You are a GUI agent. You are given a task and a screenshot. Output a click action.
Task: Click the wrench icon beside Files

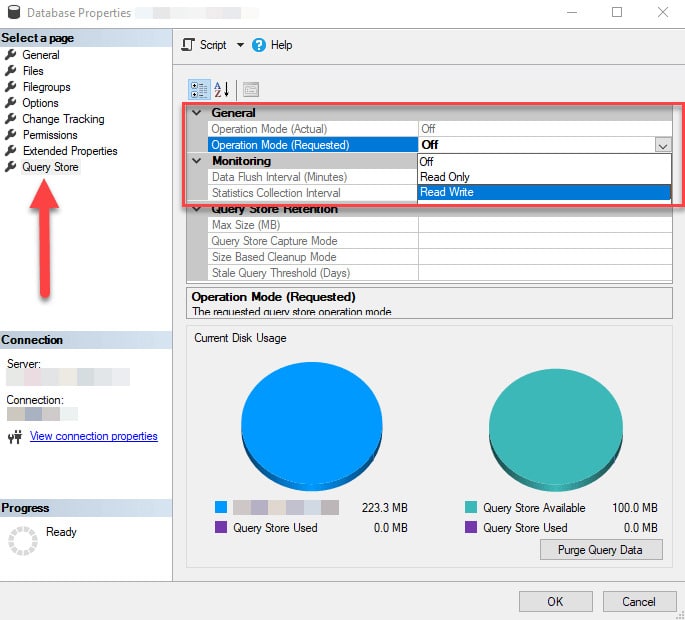[11, 70]
